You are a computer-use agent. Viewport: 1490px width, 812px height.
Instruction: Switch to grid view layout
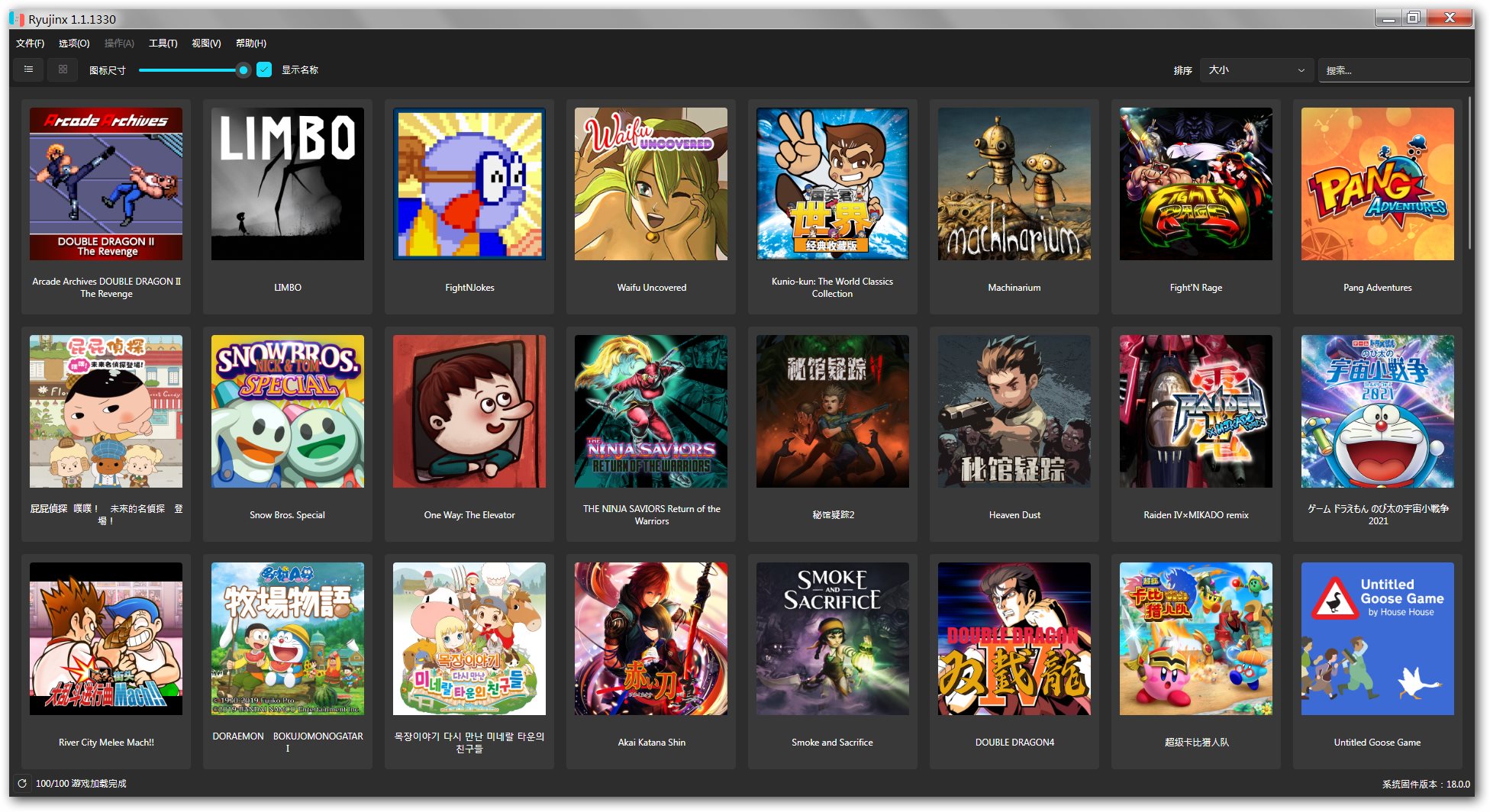(x=63, y=69)
